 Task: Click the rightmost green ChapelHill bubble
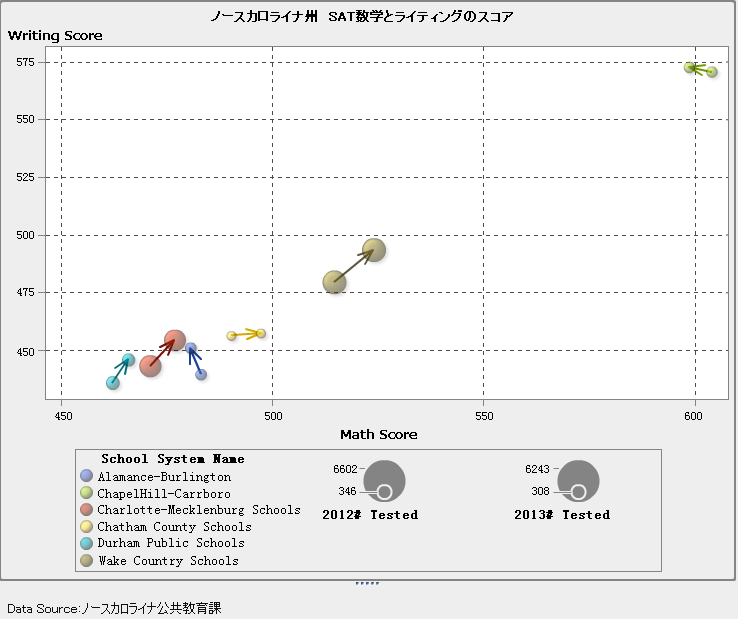(x=712, y=72)
